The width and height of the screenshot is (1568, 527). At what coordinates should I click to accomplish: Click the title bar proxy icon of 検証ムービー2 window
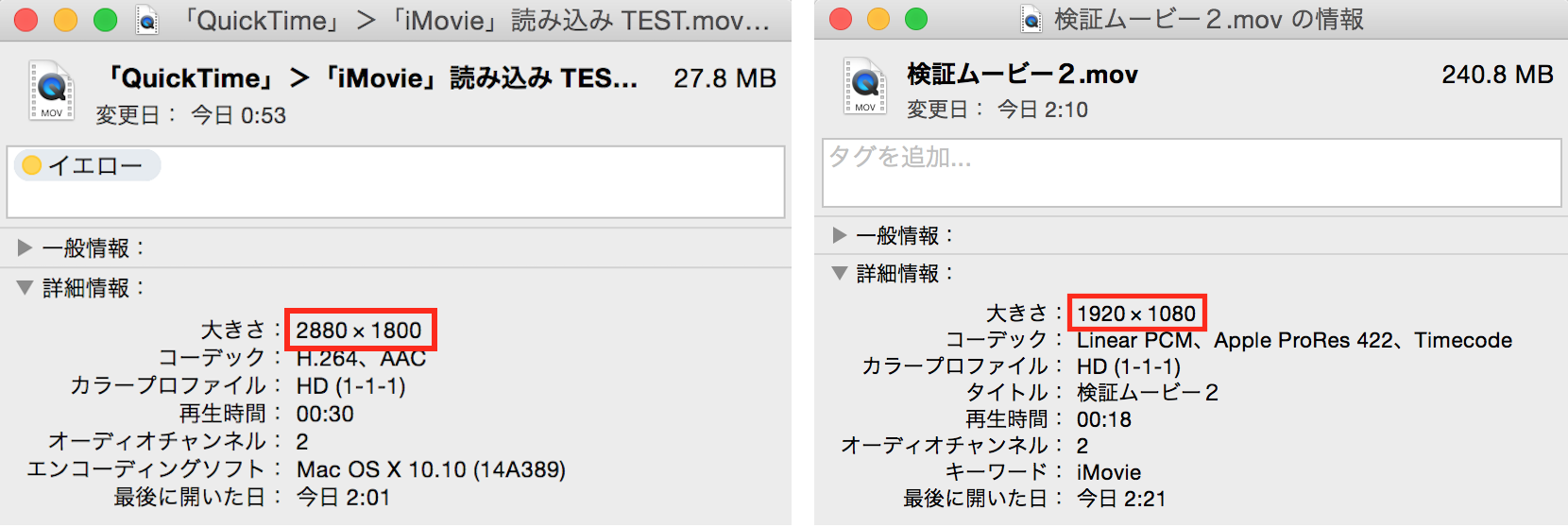tap(1031, 19)
